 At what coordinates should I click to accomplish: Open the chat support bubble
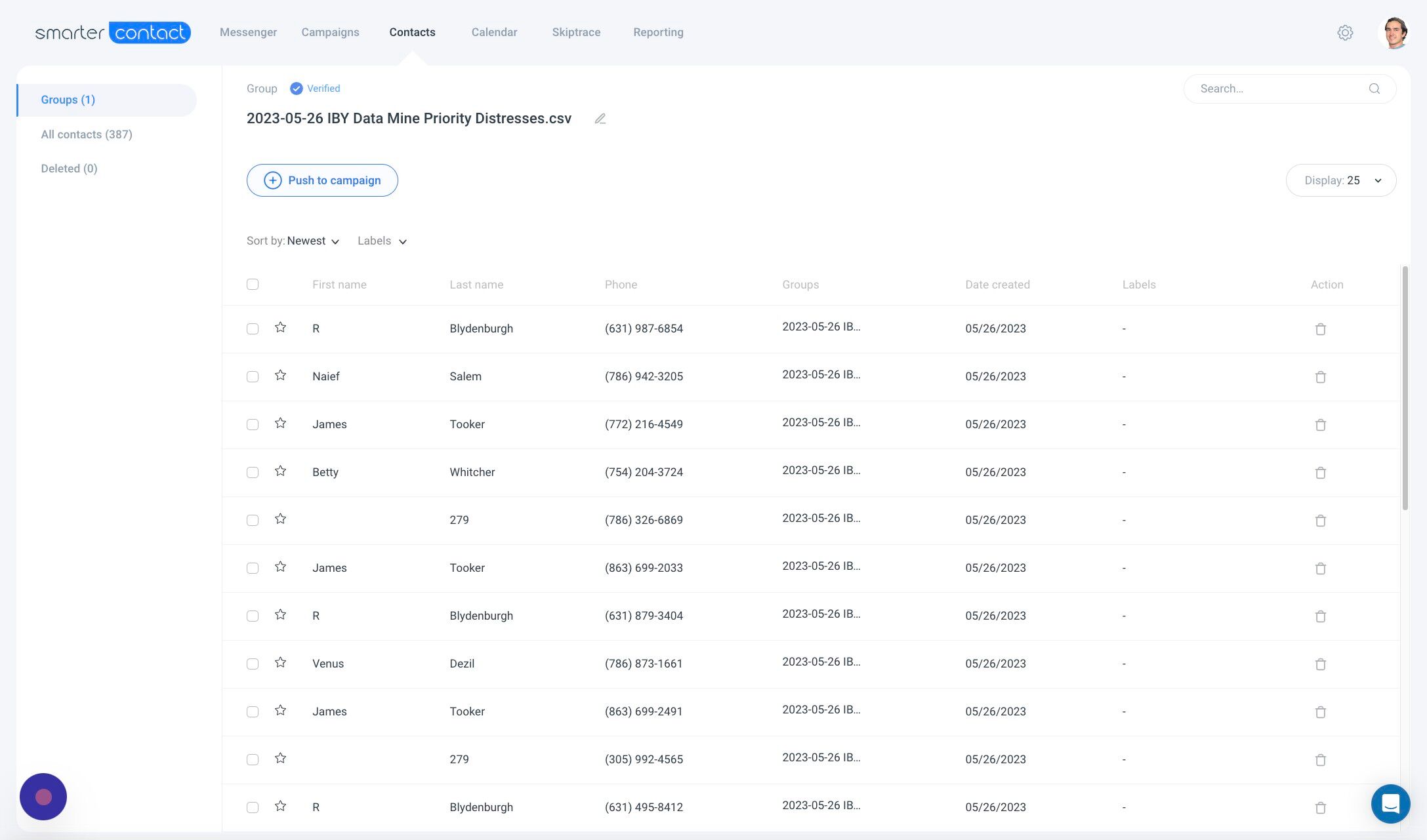click(1390, 804)
